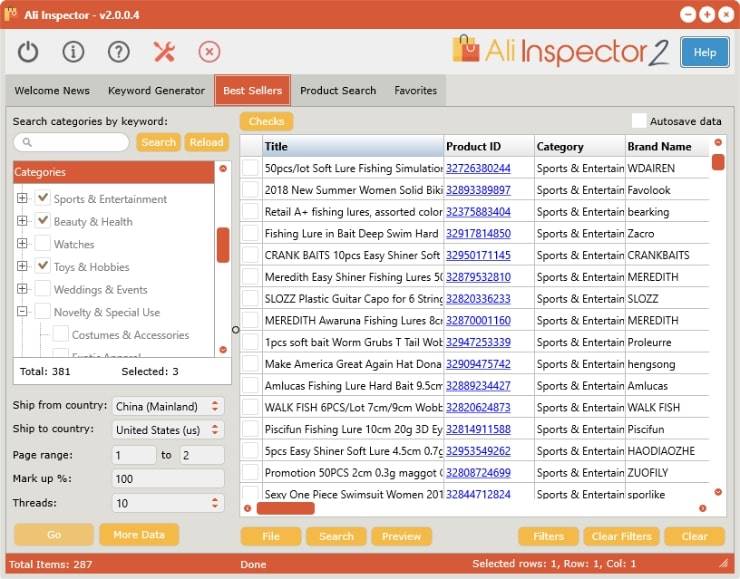Check the Costumes & Accessories subcategory
This screenshot has width=740, height=579.
[x=60, y=334]
